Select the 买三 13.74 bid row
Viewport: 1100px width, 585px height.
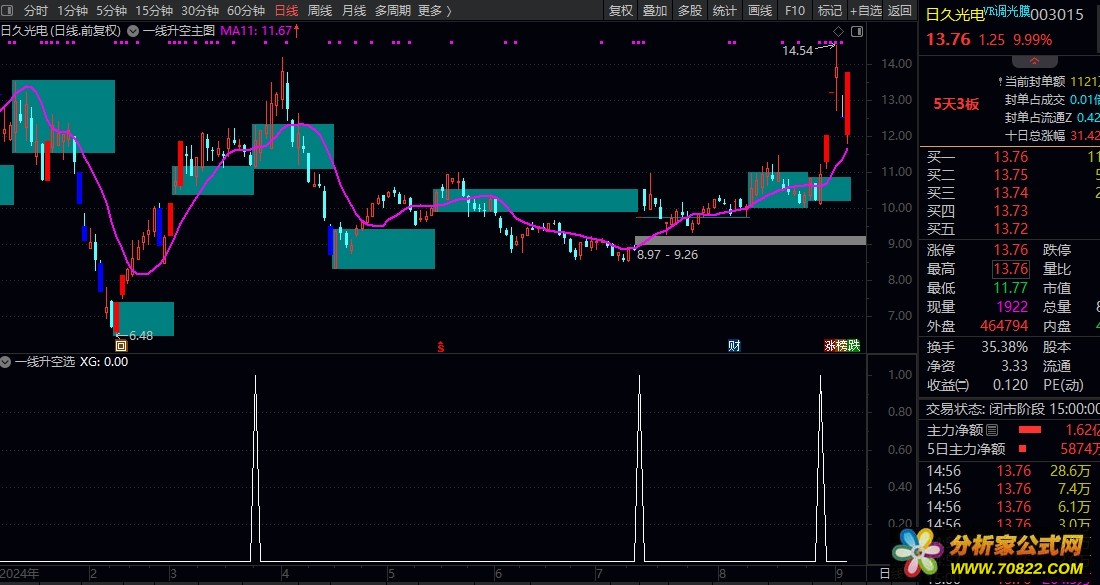(x=1010, y=193)
